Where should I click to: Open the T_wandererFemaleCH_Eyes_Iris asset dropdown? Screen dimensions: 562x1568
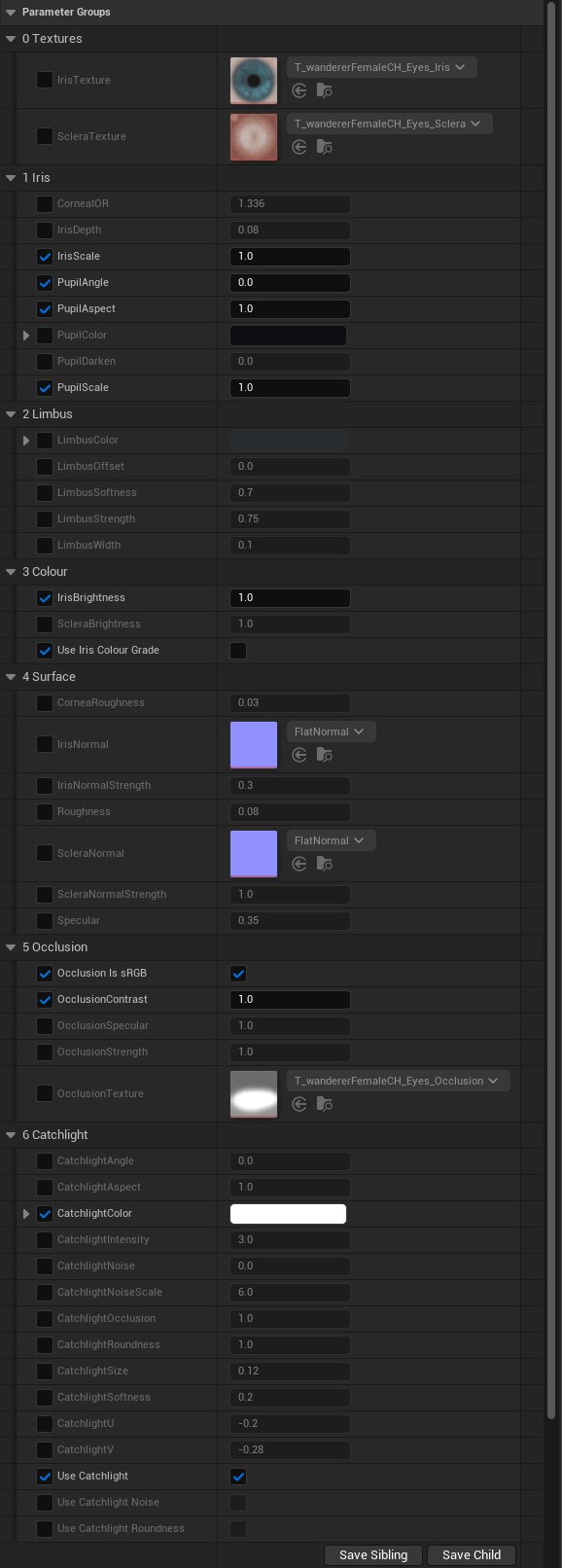(x=381, y=67)
